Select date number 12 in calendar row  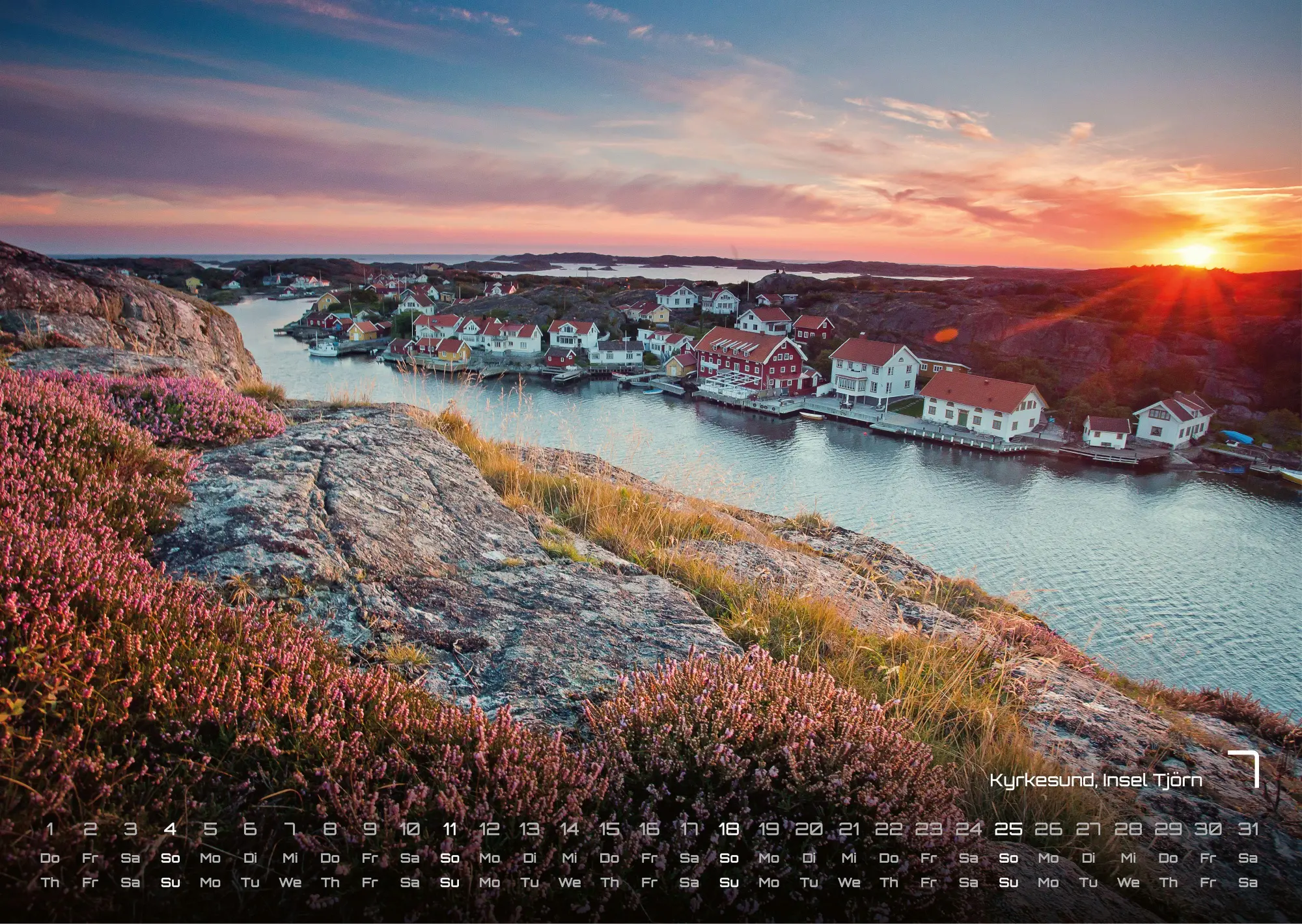pos(490,829)
